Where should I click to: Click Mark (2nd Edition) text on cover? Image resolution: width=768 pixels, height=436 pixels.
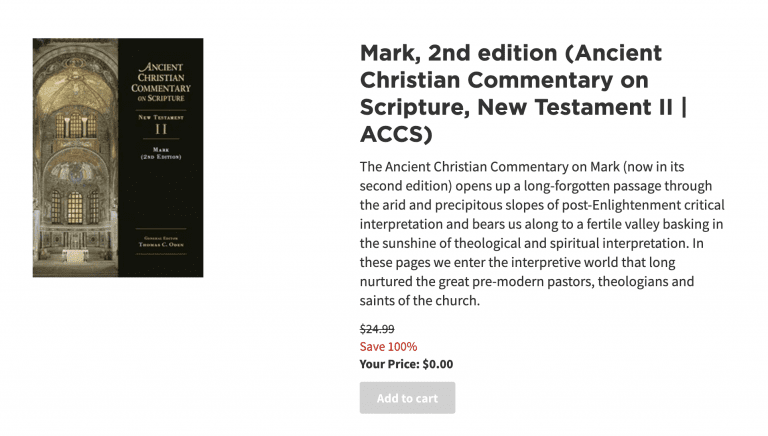(x=161, y=153)
